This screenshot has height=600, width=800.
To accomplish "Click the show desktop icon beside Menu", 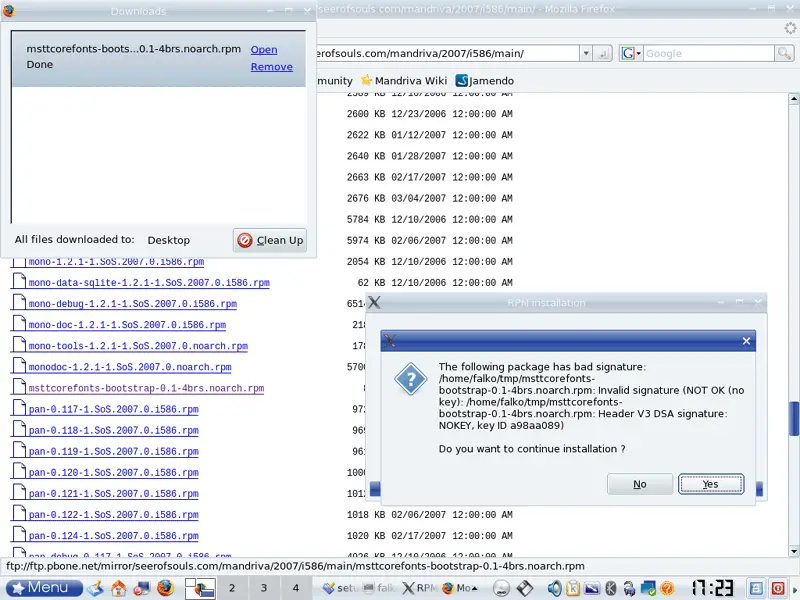I will (x=95, y=588).
